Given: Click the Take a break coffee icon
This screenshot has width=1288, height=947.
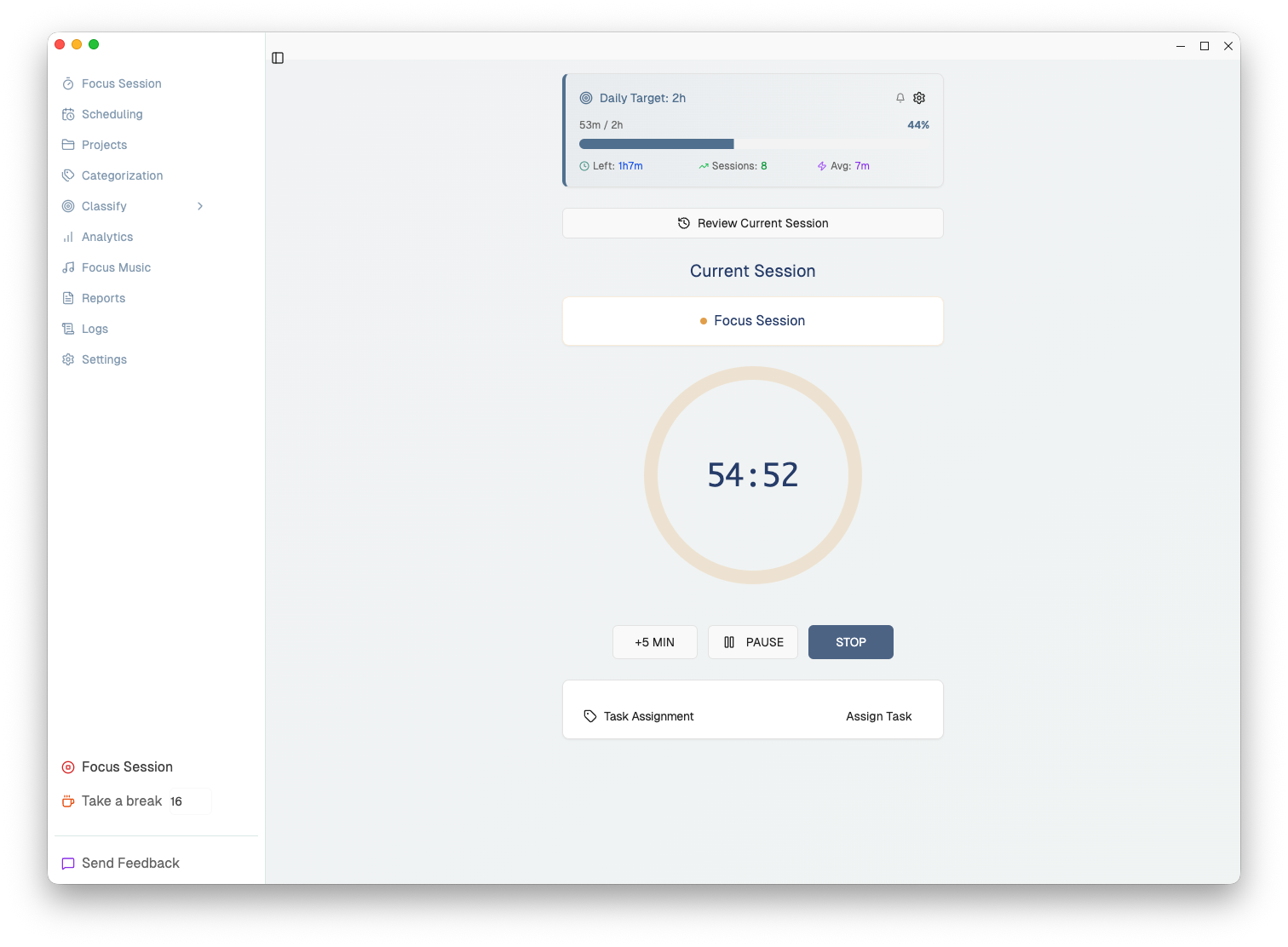Looking at the screenshot, I should pos(68,801).
